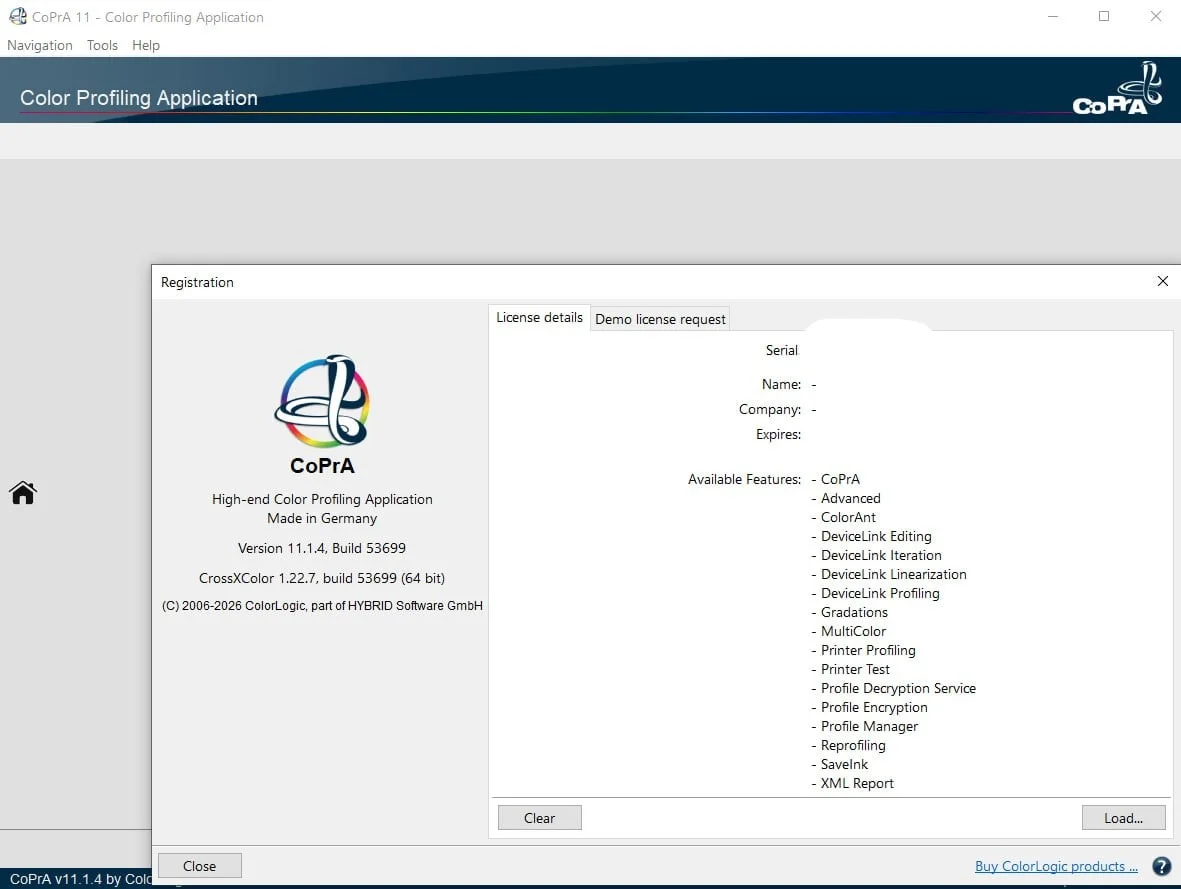Viewport: 1181px width, 889px height.
Task: Click the 'Gradations' feature entry
Action: (854, 613)
